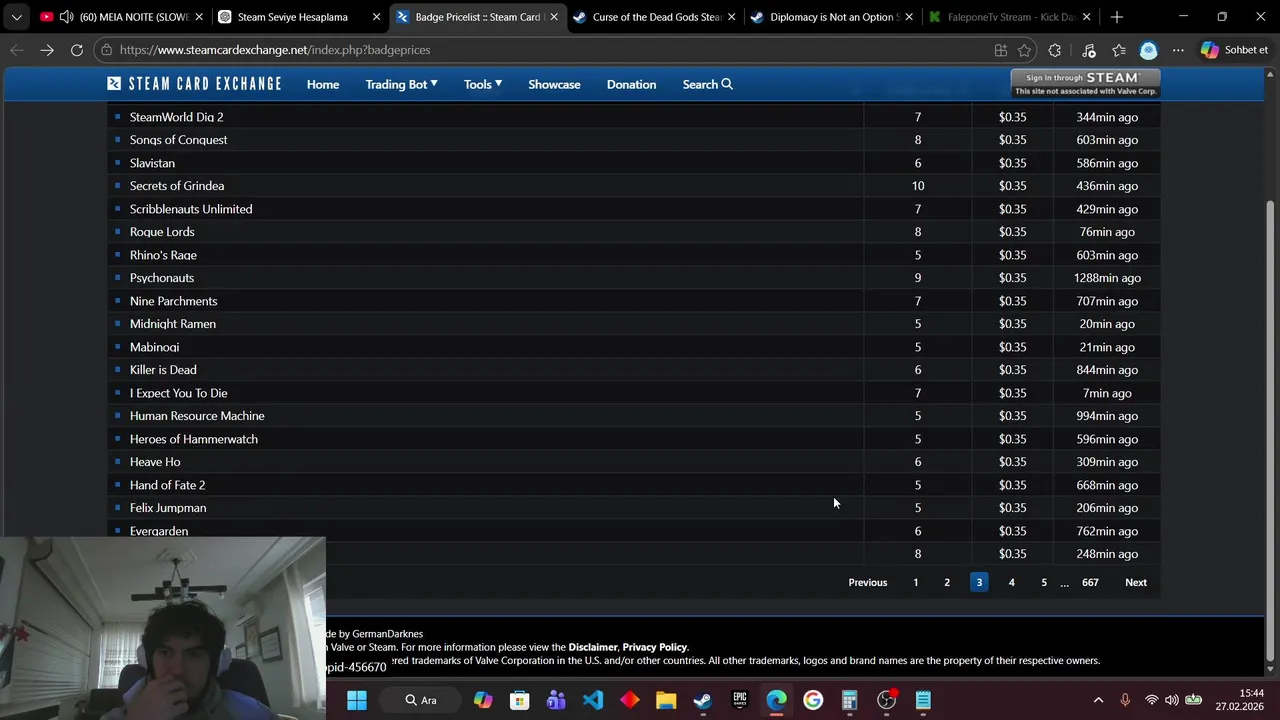Open the Privacy Policy link in footer

tap(654, 647)
